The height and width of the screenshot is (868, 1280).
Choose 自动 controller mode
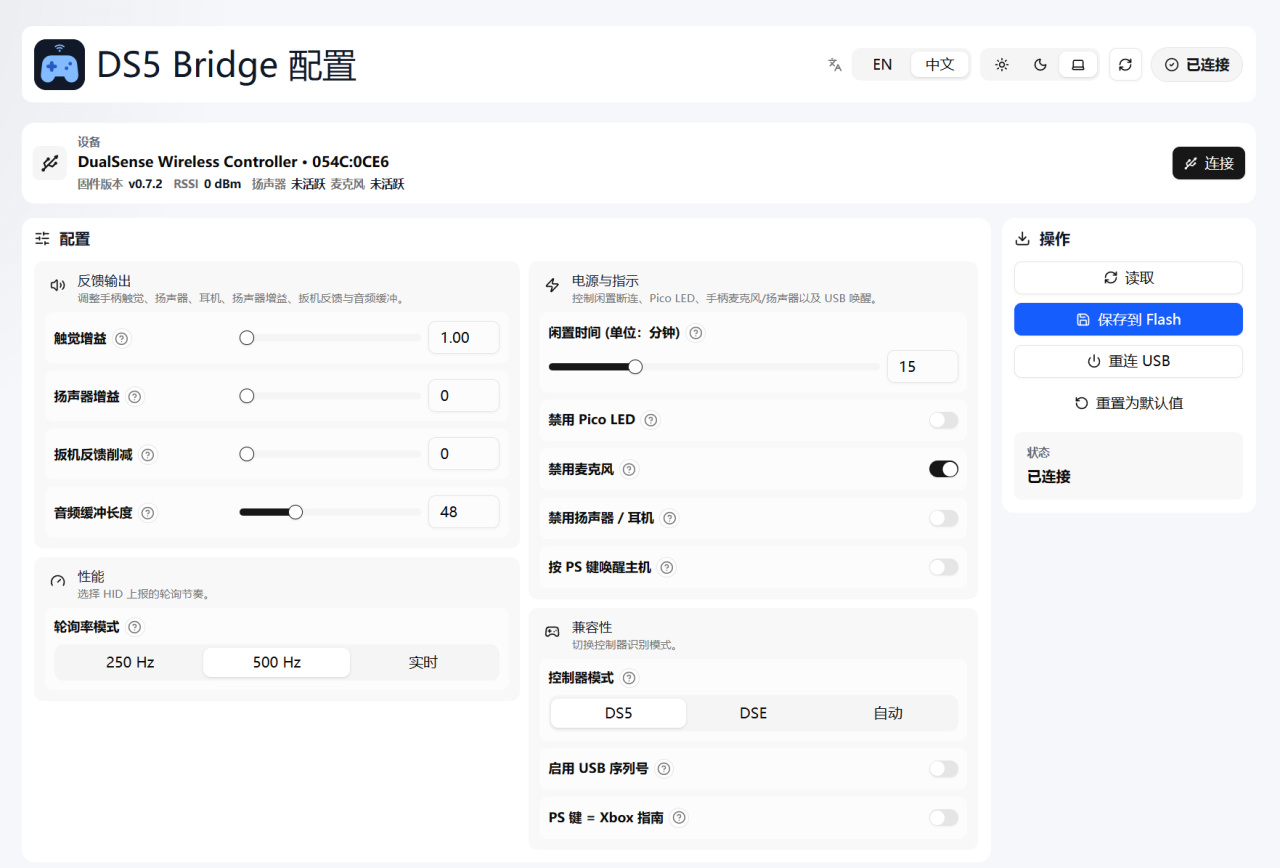point(888,713)
